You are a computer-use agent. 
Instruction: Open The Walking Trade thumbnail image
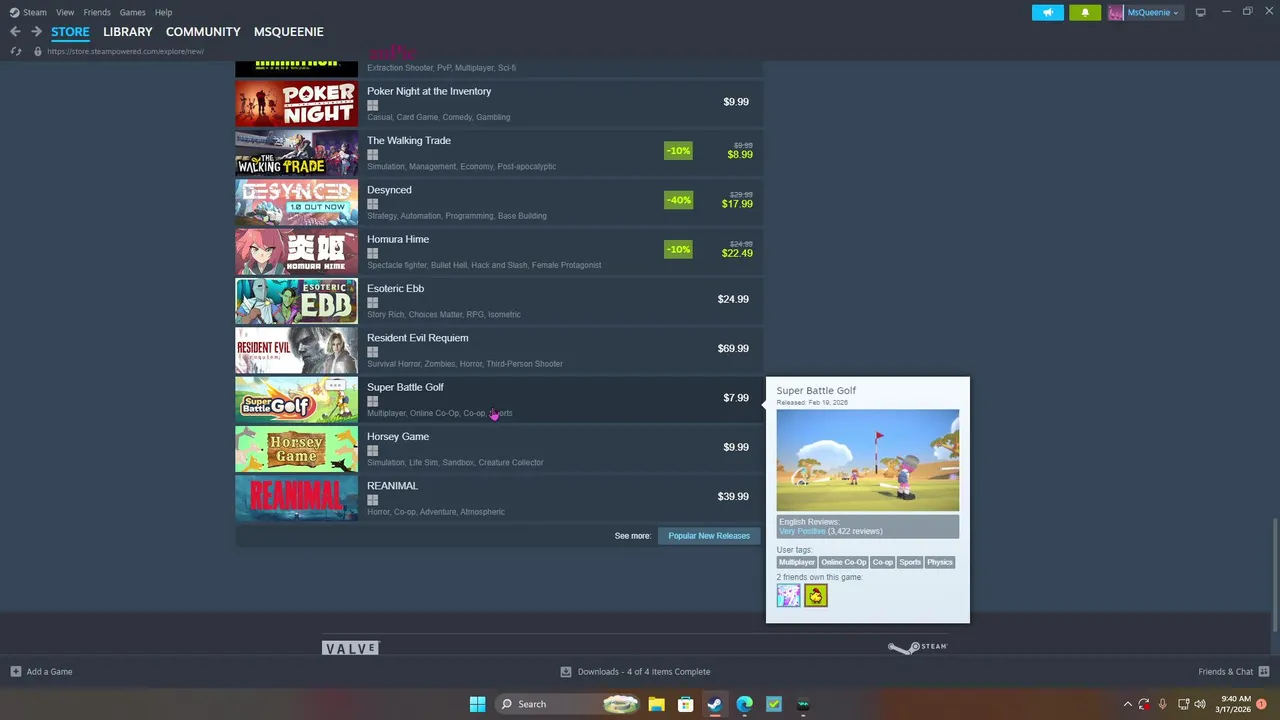coord(296,152)
